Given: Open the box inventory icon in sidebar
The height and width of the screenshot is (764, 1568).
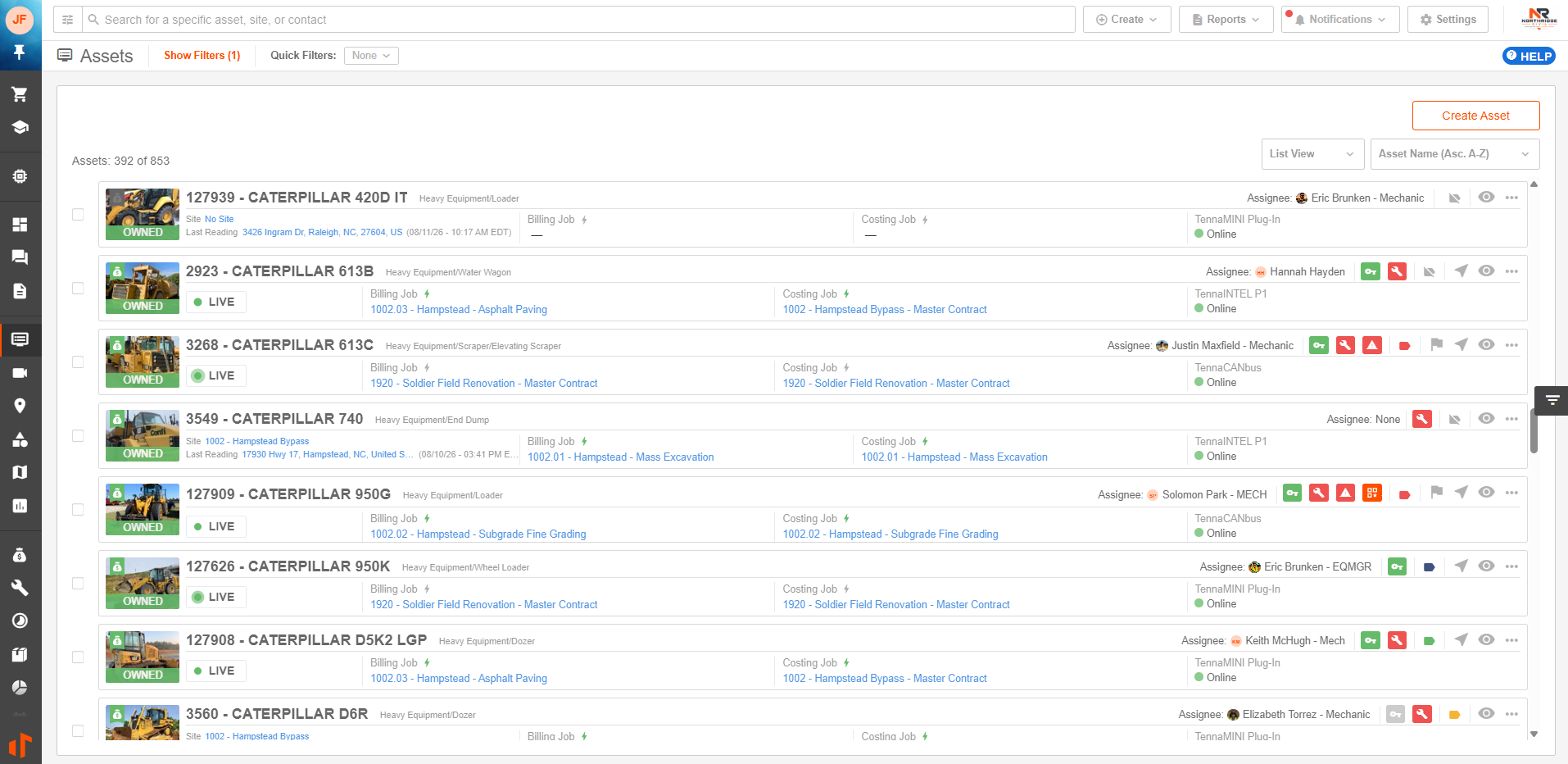Looking at the screenshot, I should tap(20, 654).
